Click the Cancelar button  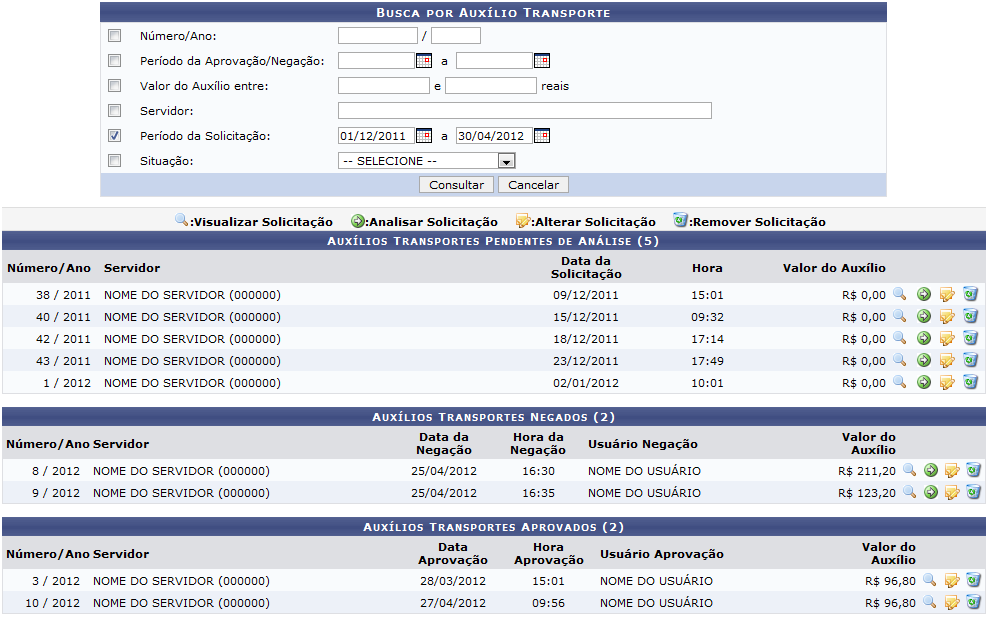534,185
